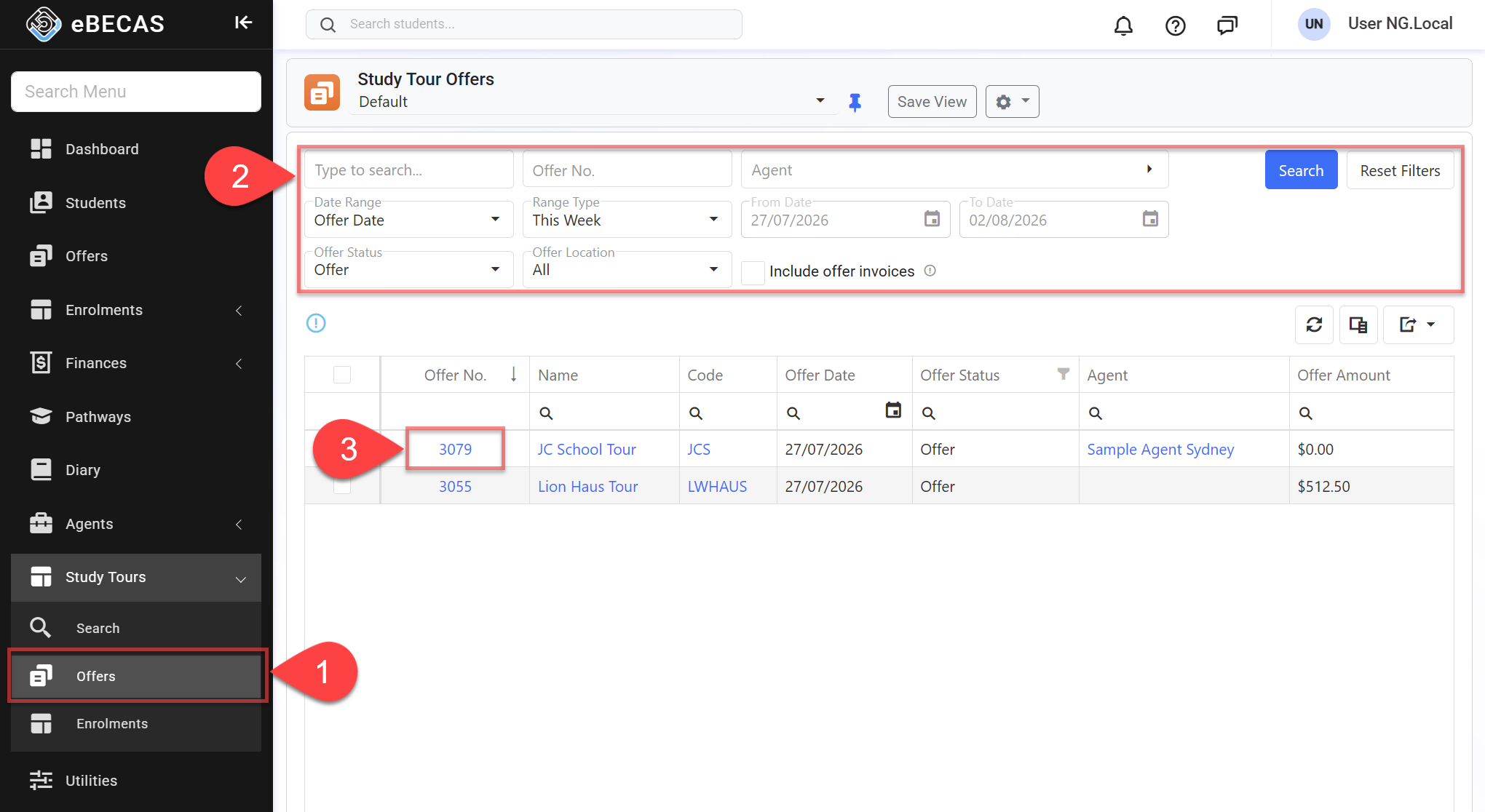The width and height of the screenshot is (1485, 812).
Task: Expand the Finances menu
Action: tap(136, 363)
